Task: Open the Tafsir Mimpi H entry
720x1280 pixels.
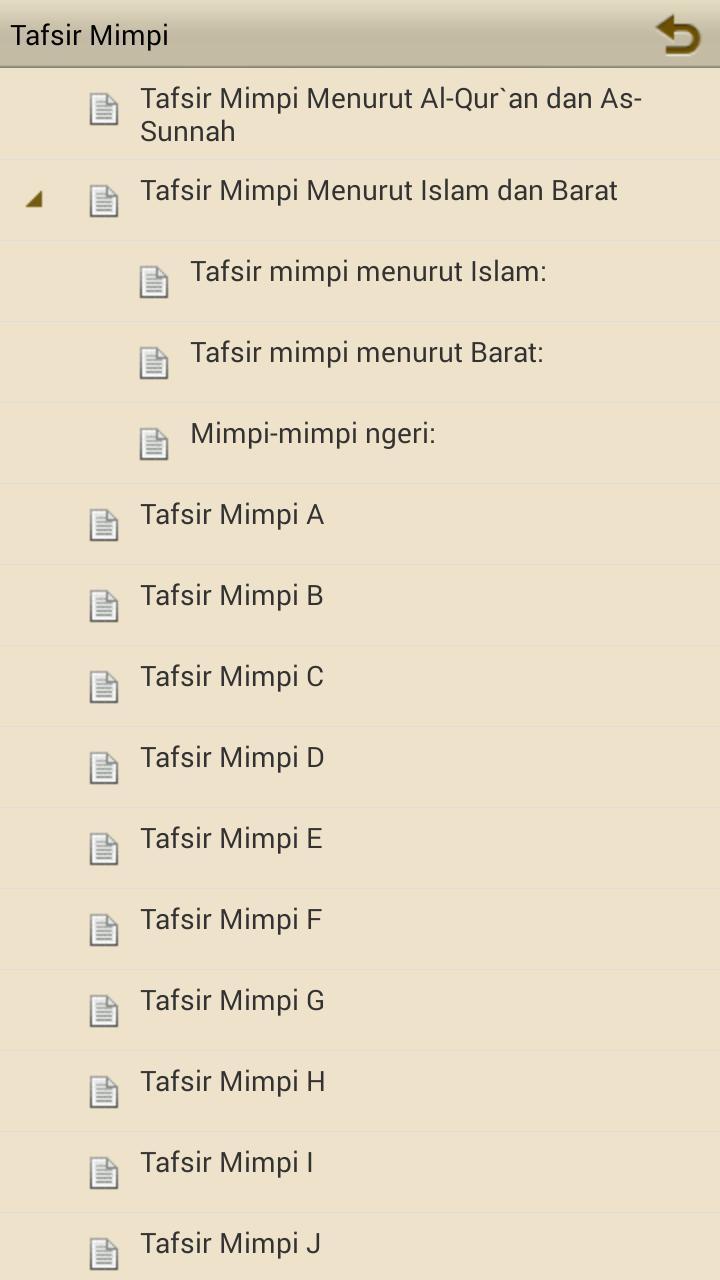Action: coord(231,1081)
